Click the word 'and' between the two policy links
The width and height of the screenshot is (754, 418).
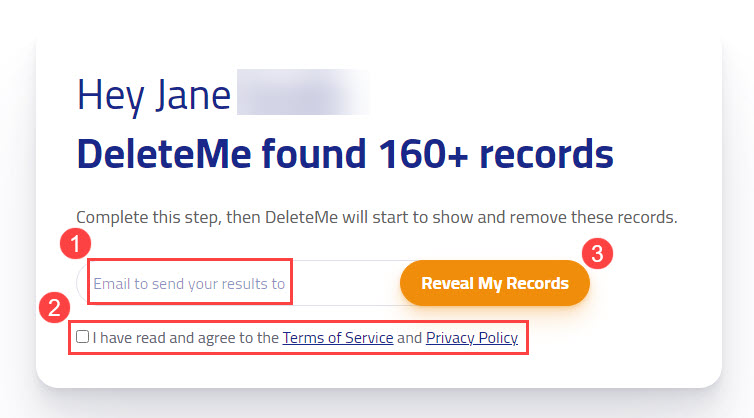[x=409, y=338]
